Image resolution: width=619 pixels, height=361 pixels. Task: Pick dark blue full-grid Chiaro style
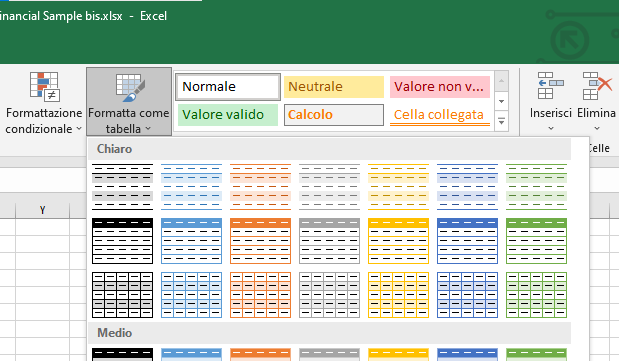click(467, 295)
